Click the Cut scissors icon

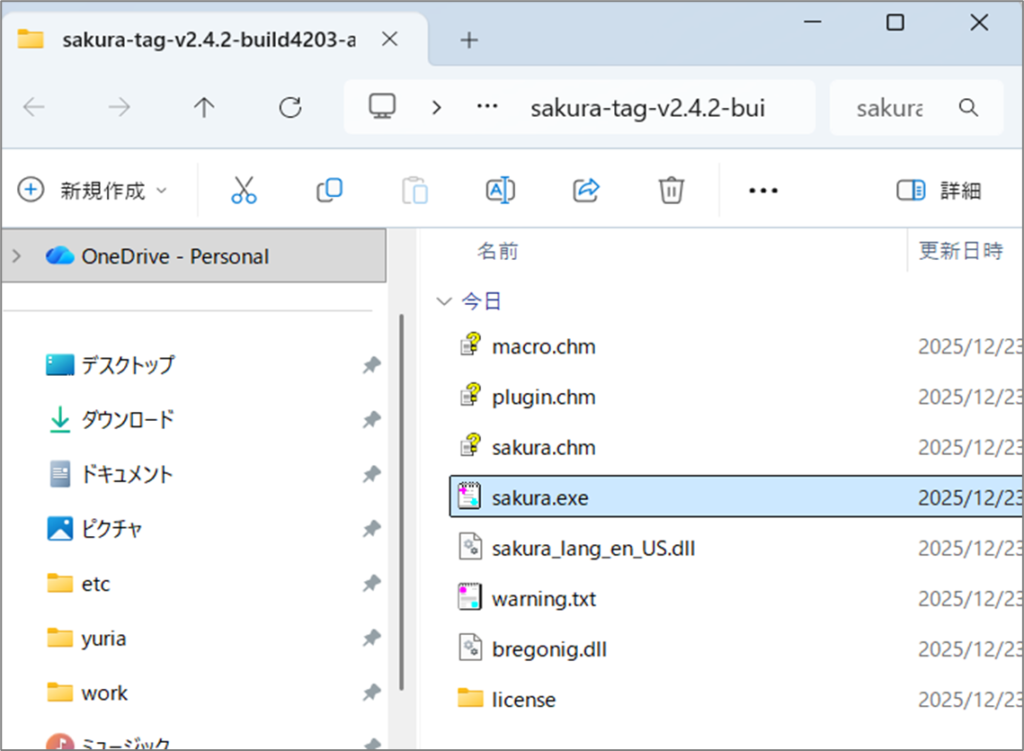coord(244,190)
